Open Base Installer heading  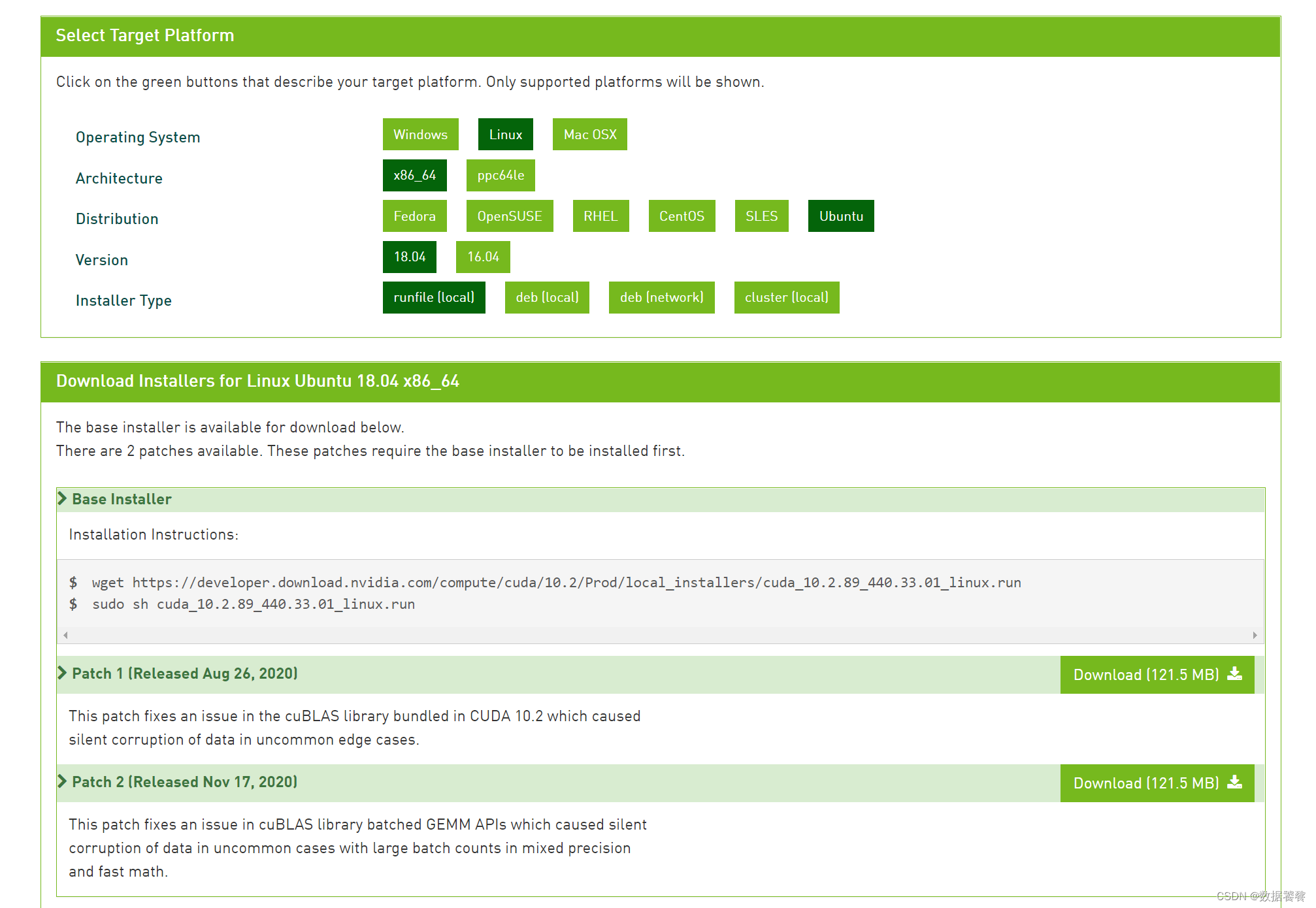tap(122, 499)
